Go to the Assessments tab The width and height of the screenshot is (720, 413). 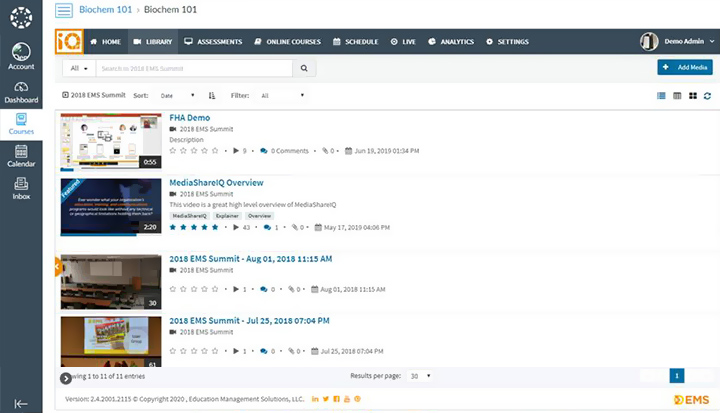(213, 42)
